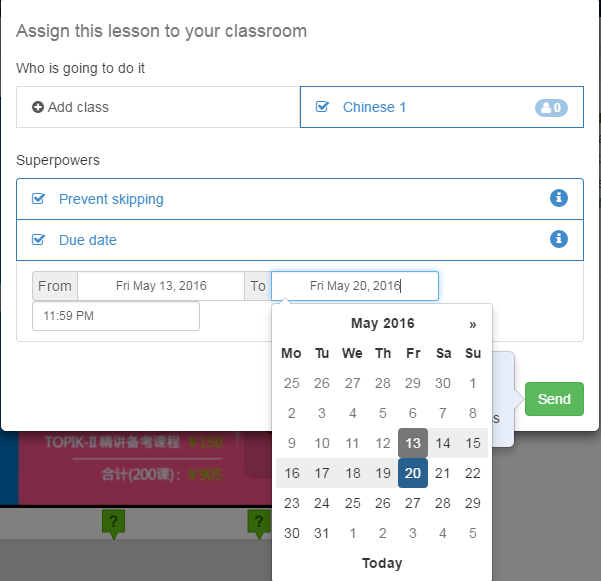Screen dimensions: 601x581
Task: Click the info icon beside Due date
Action: 559,239
